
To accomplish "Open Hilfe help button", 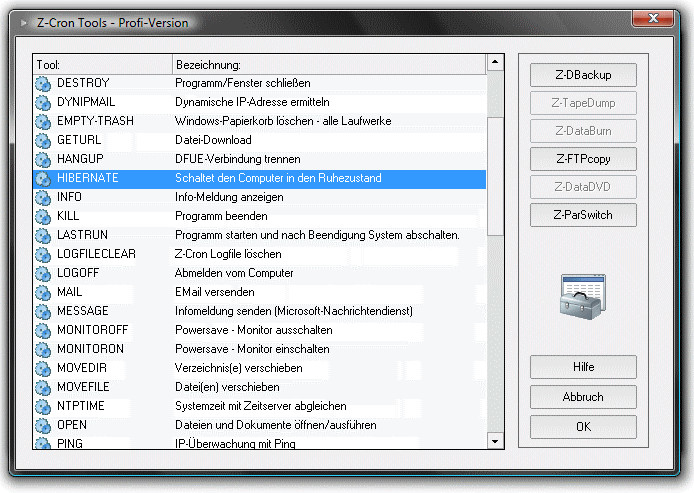I will pos(583,367).
